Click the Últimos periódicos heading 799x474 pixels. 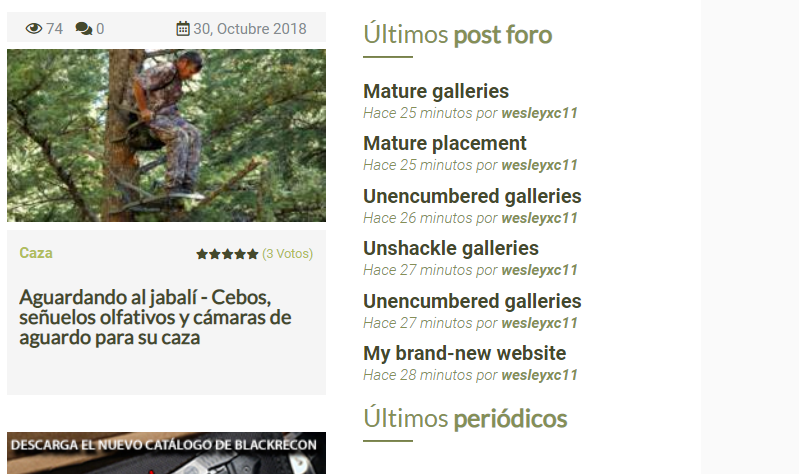pyautogui.click(x=465, y=418)
